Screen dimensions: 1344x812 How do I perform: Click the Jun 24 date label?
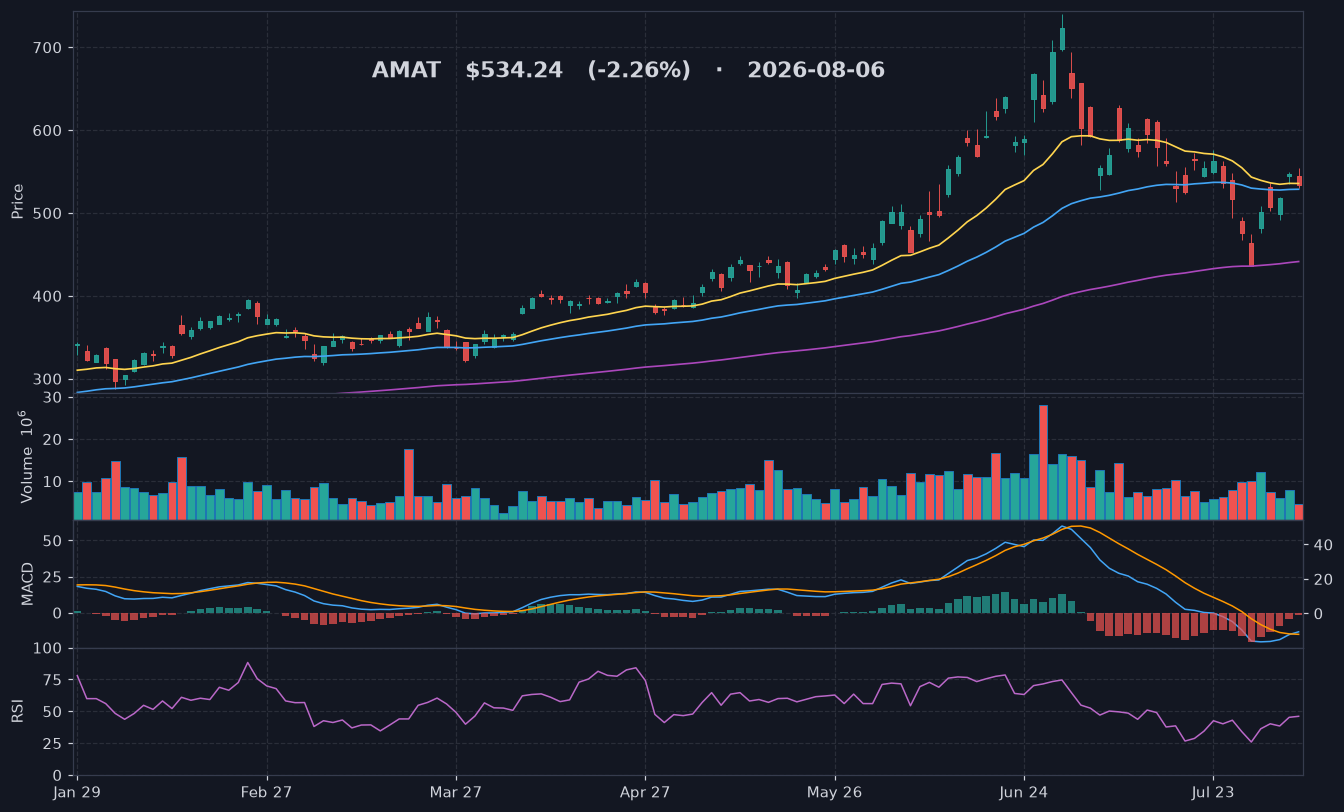(1024, 792)
